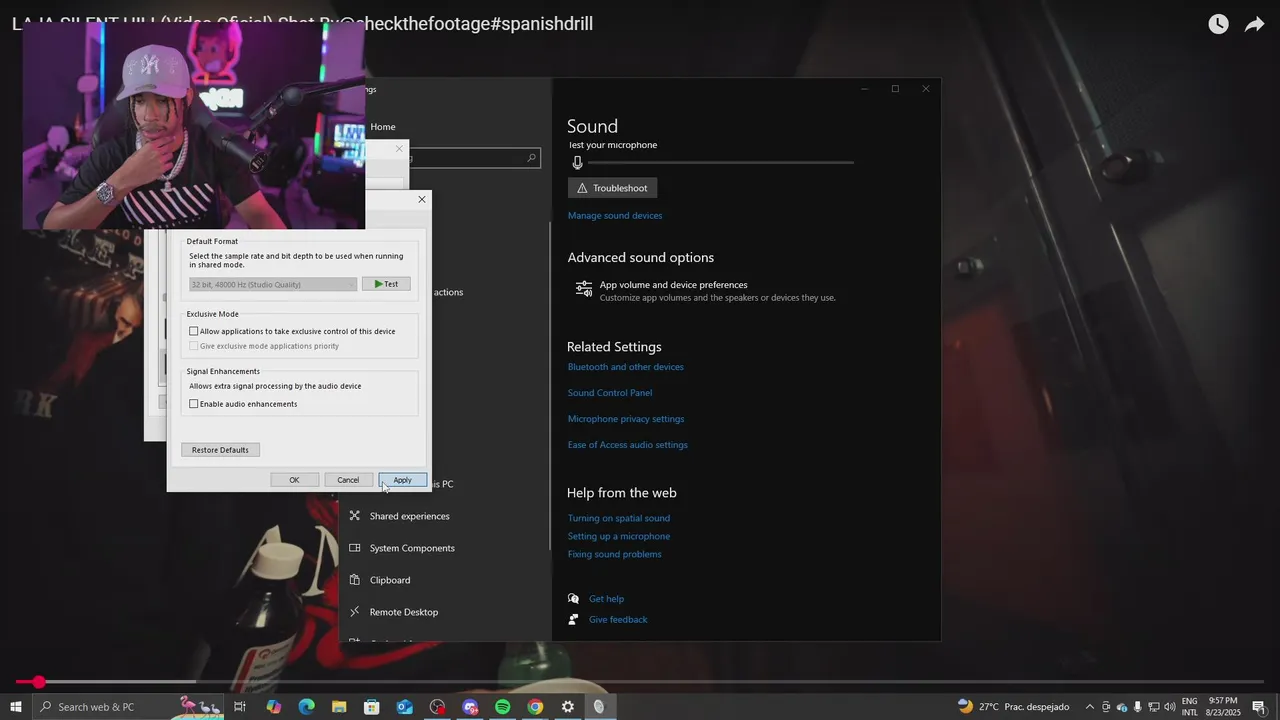
Task: Click the microphone icon under Test your microphone
Action: tap(577, 162)
